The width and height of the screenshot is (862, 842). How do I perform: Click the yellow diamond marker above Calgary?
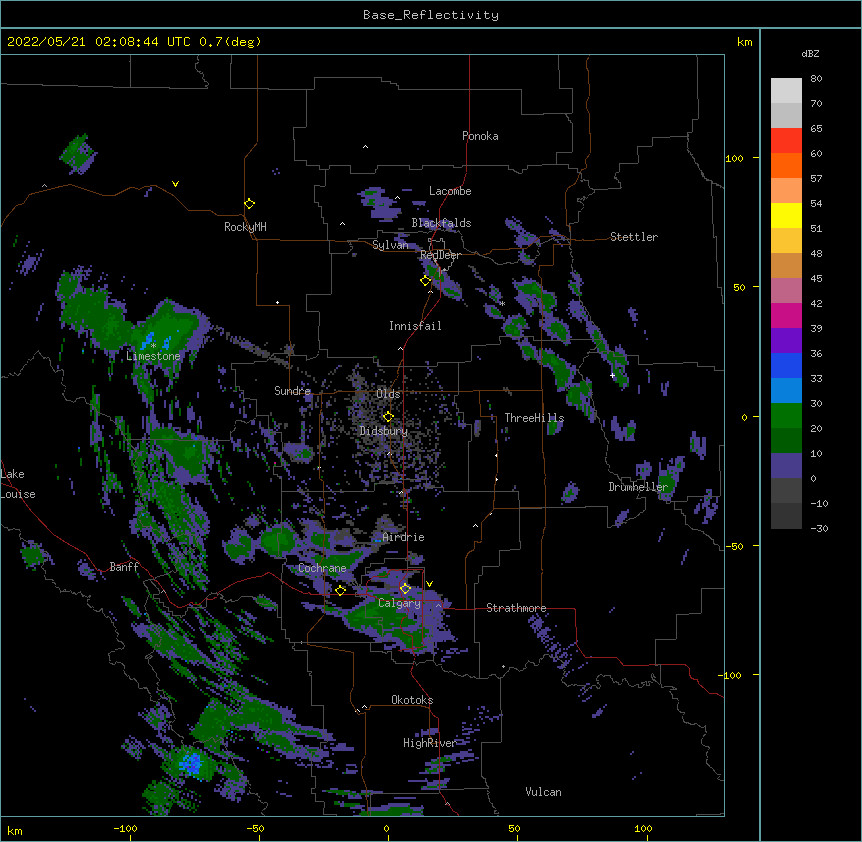point(405,589)
